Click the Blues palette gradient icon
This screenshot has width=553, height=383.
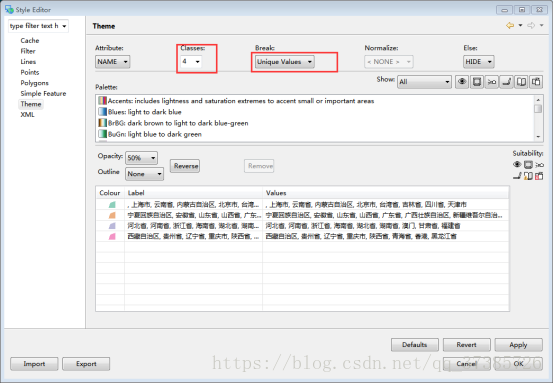click(x=102, y=112)
